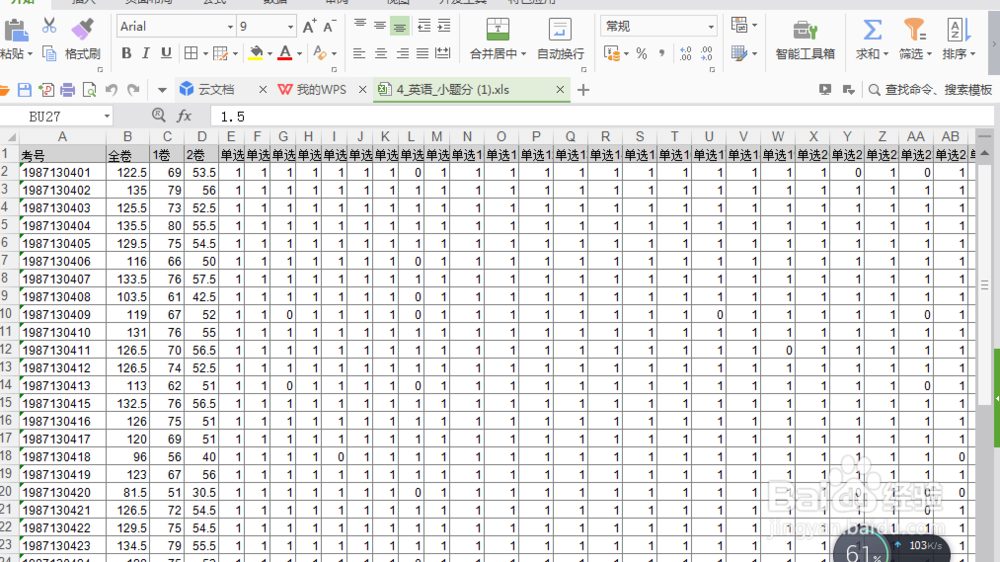1000x562 pixels.
Task: Click cell containing 1987130401
Action: 62,172
